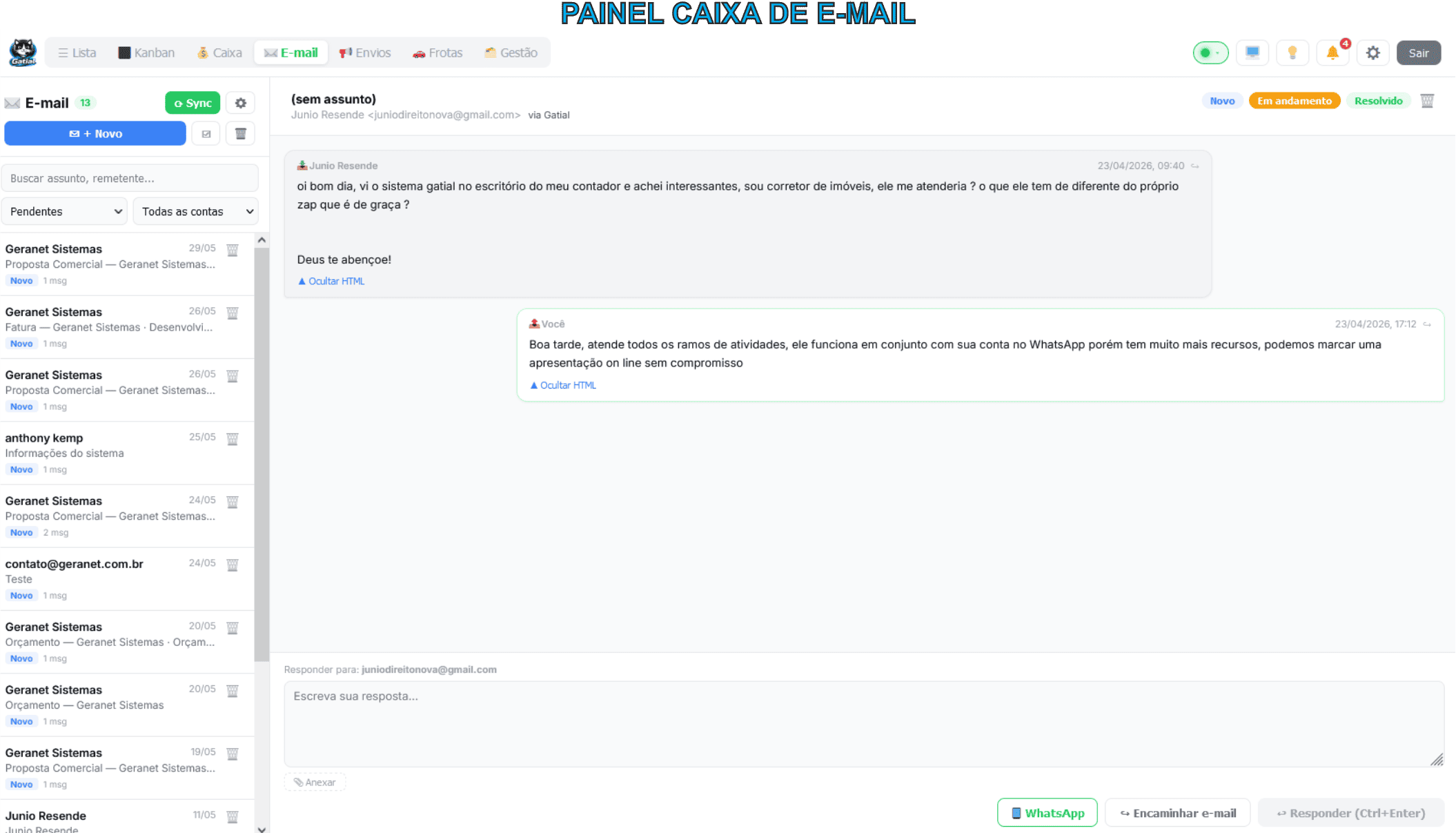Click the light bulb icon

click(x=1292, y=52)
